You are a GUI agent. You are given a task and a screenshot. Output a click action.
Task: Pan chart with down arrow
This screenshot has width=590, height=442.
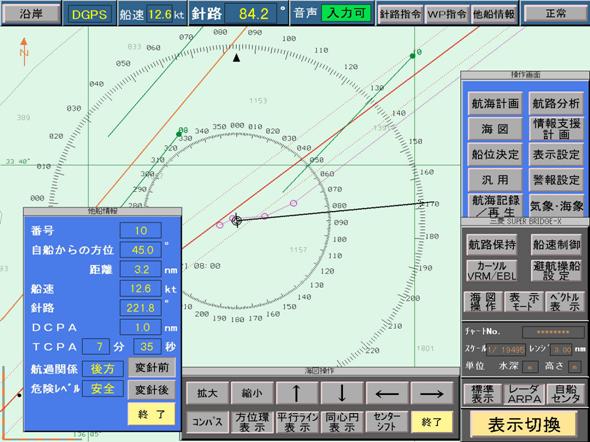point(342,393)
